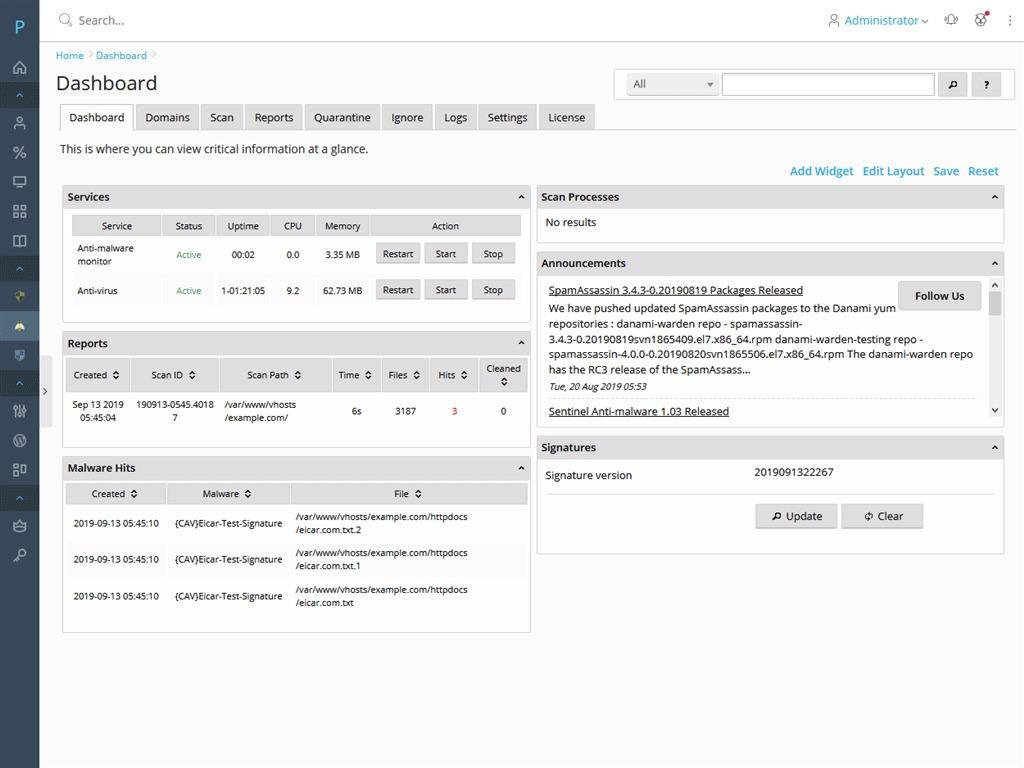Open the Administrator account dropdown
This screenshot has width=1024, height=768.
(x=879, y=20)
